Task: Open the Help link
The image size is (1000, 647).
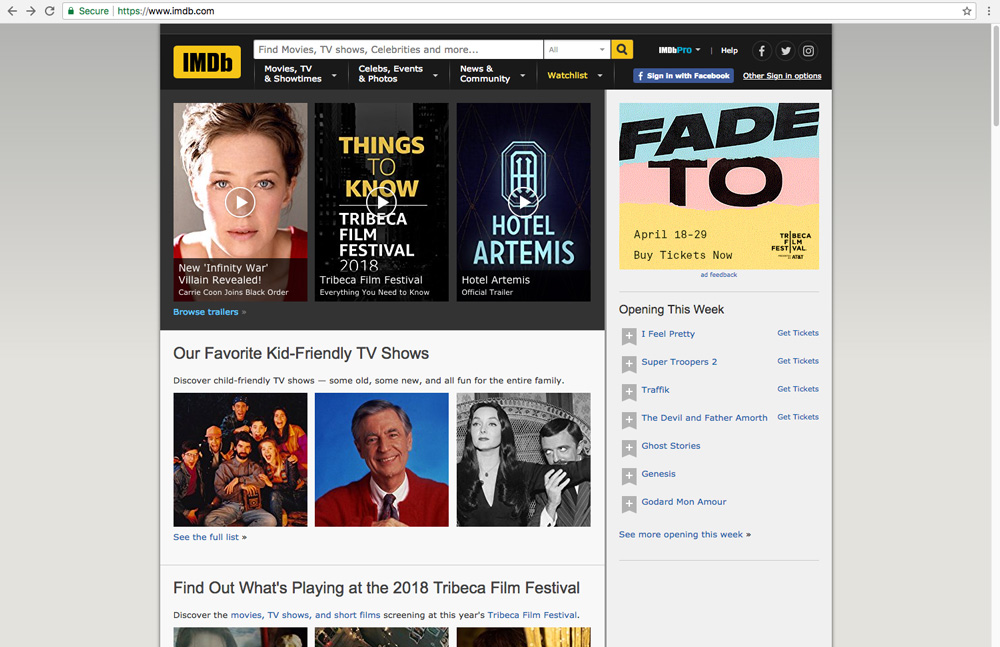Action: click(729, 50)
